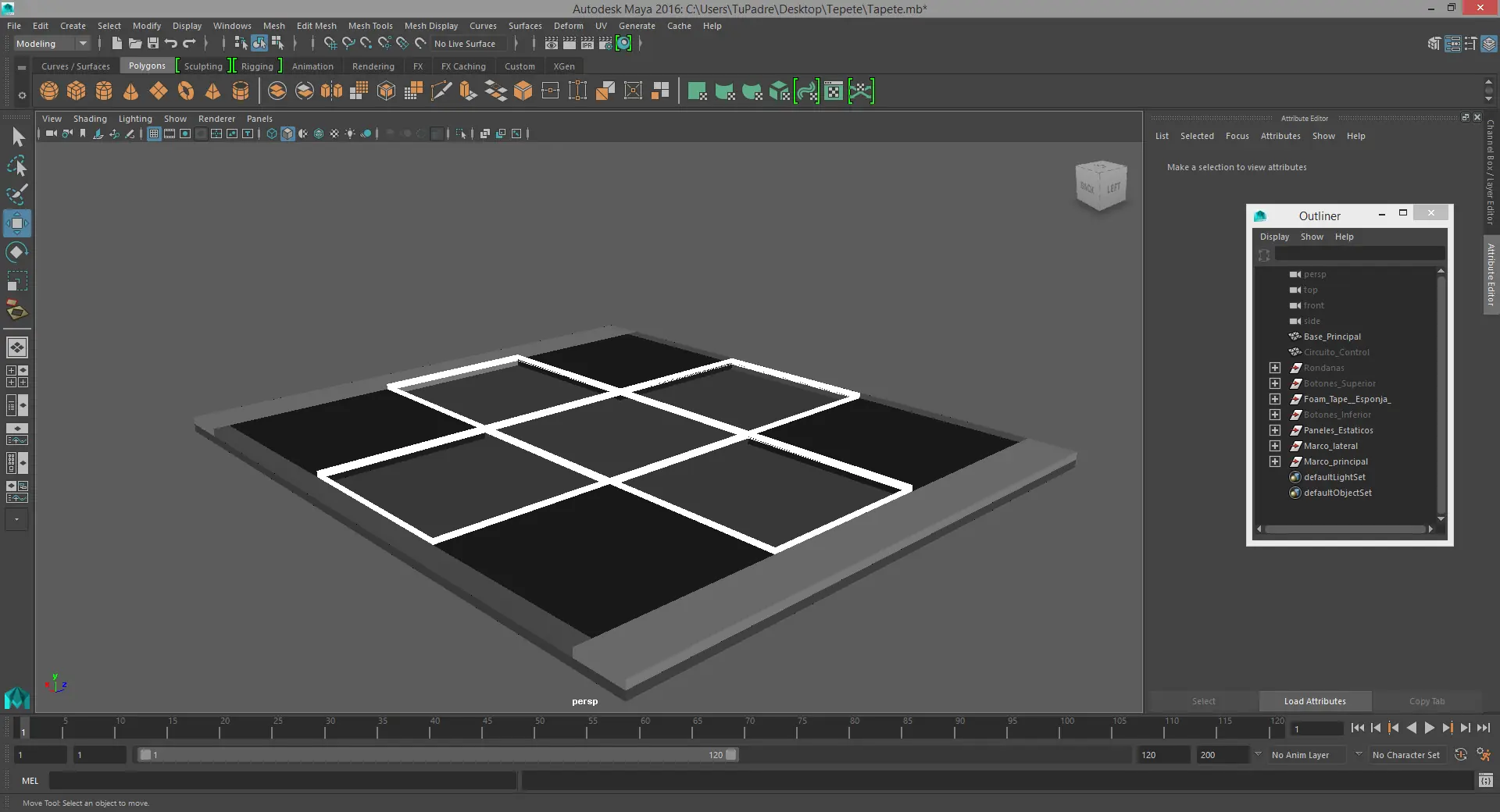Expand the Paneles_Estaticos node in Outliner
Viewport: 1500px width, 812px height.
coord(1275,430)
